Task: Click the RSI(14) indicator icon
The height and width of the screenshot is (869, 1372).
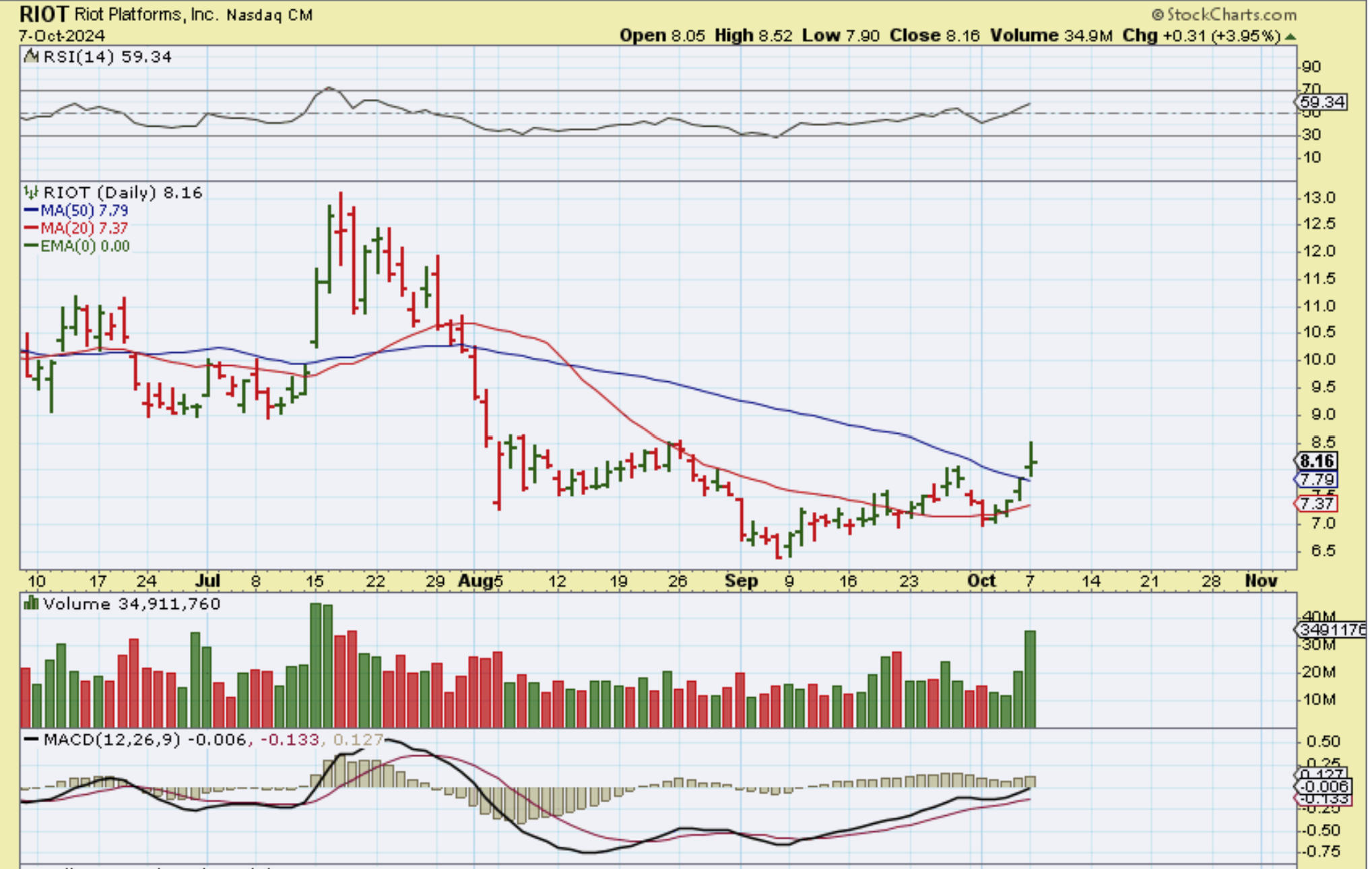Action: [31, 57]
